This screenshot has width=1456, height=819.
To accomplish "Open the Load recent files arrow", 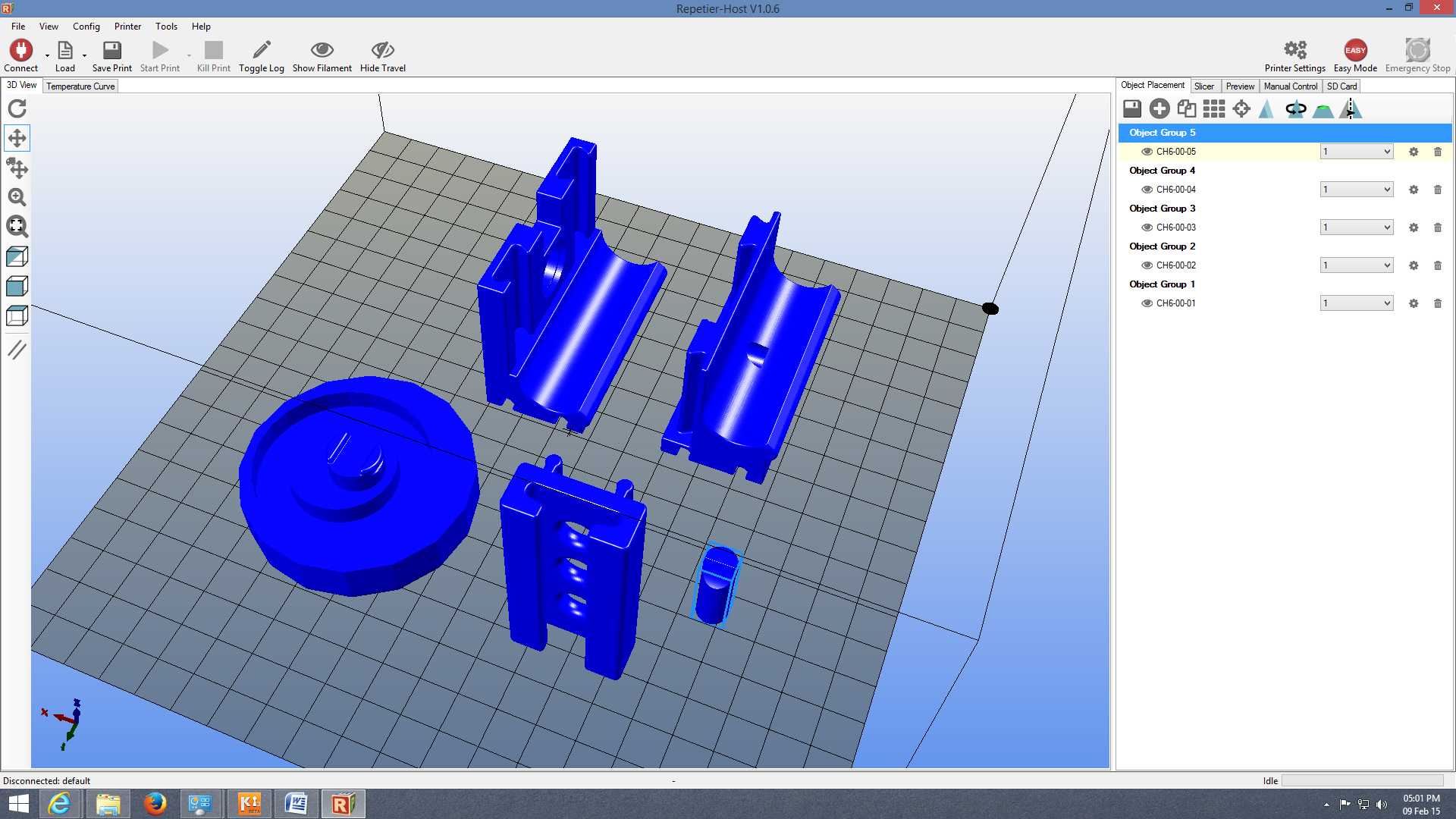I will [x=84, y=55].
